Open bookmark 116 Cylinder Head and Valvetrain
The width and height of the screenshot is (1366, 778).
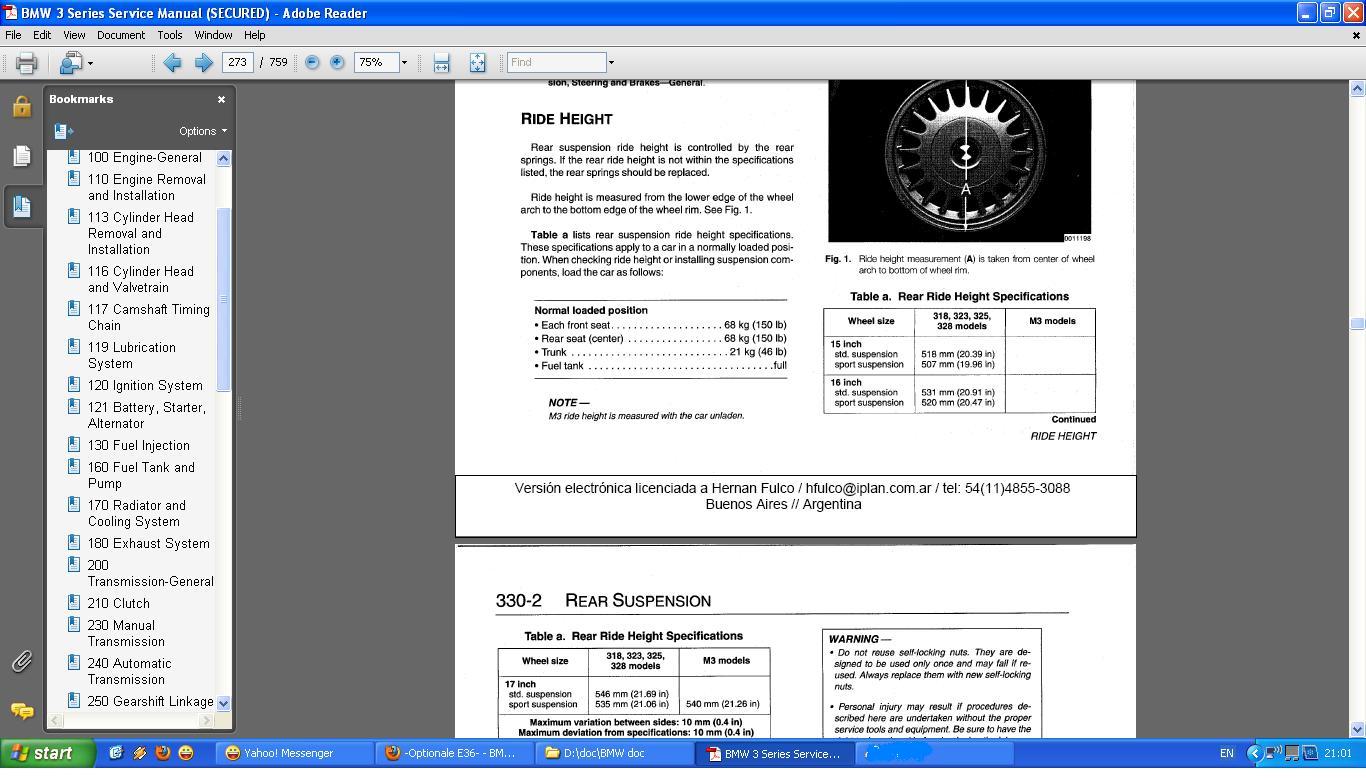coord(141,279)
